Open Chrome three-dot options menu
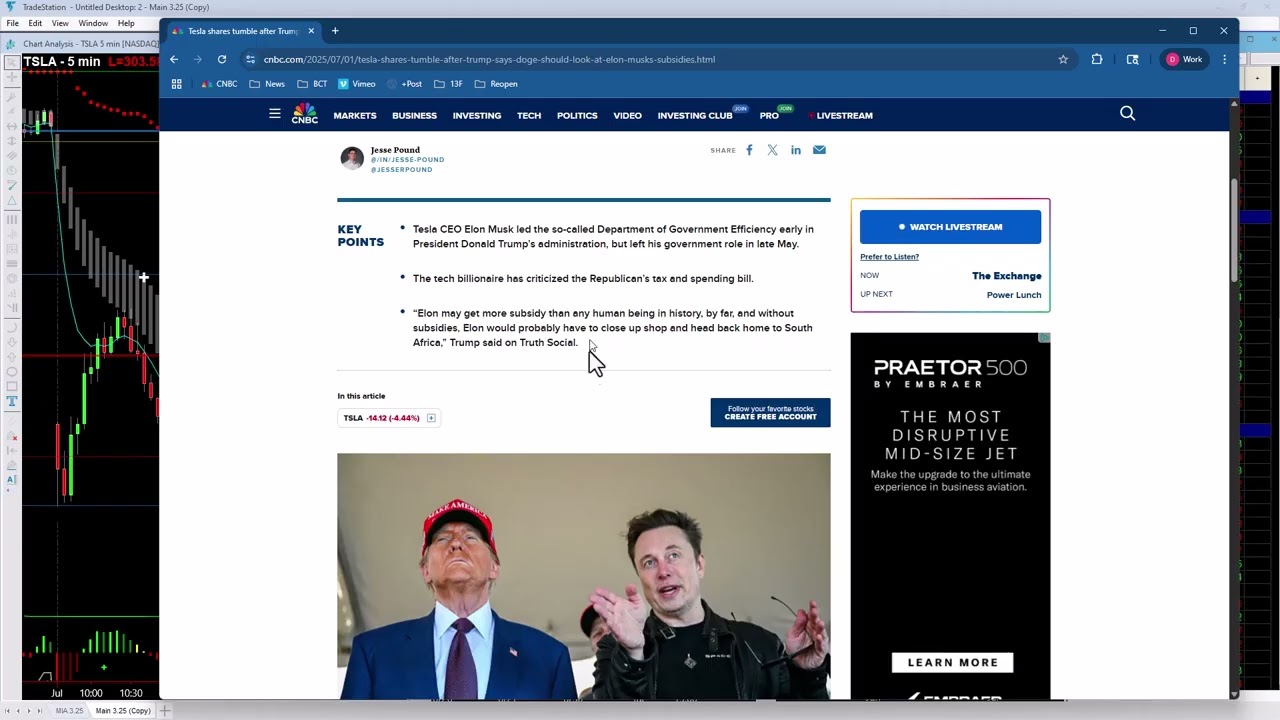The image size is (1280, 720). point(1224,59)
